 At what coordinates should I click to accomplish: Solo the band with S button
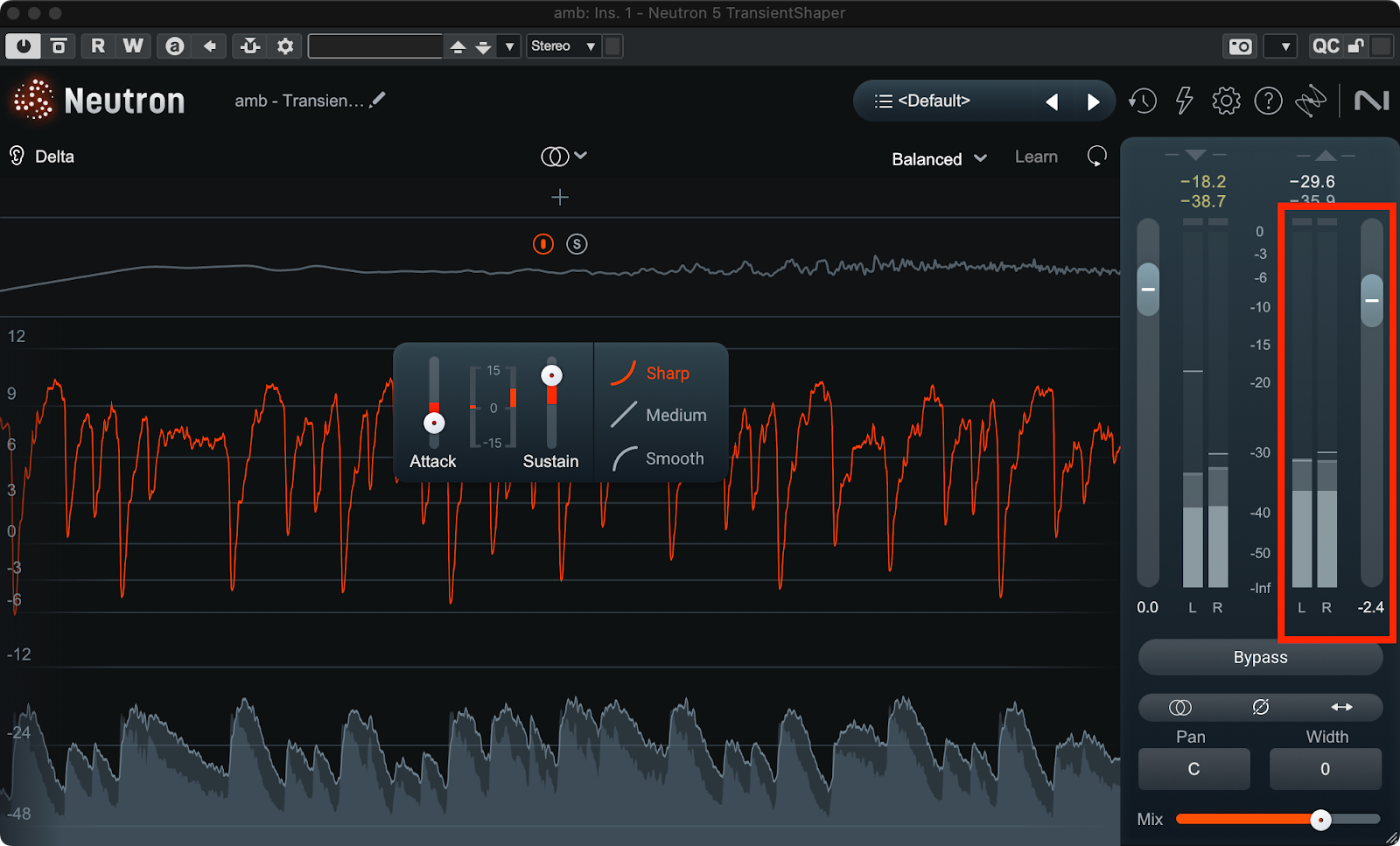point(577,244)
